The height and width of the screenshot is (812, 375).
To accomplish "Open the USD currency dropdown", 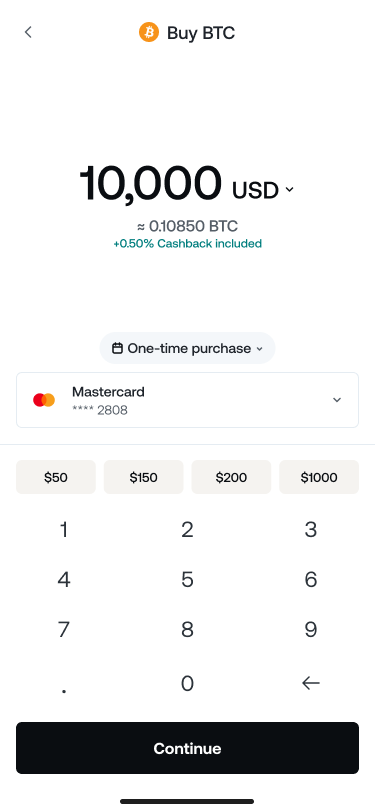I will point(263,191).
